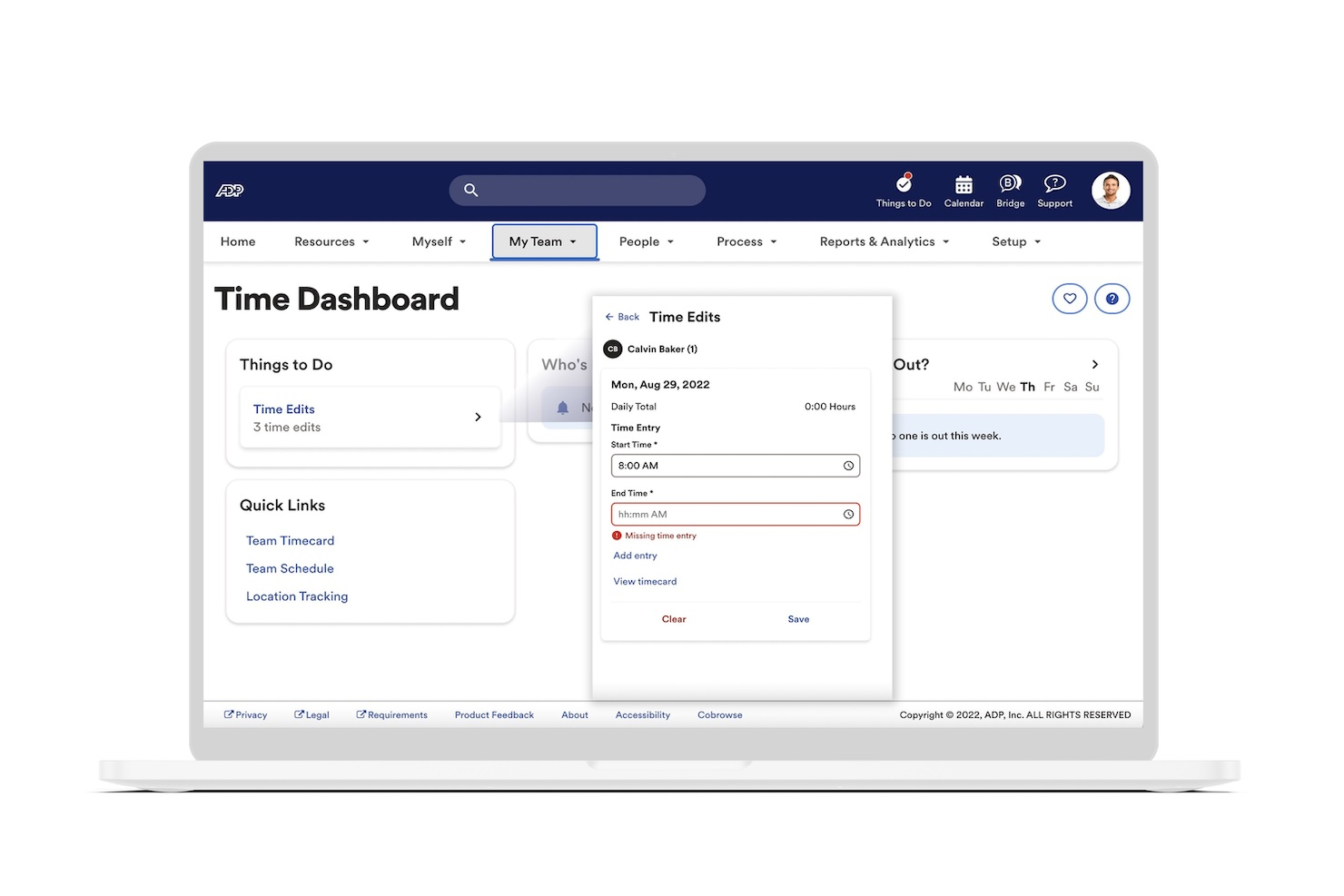Click the ADP logo

point(229,191)
